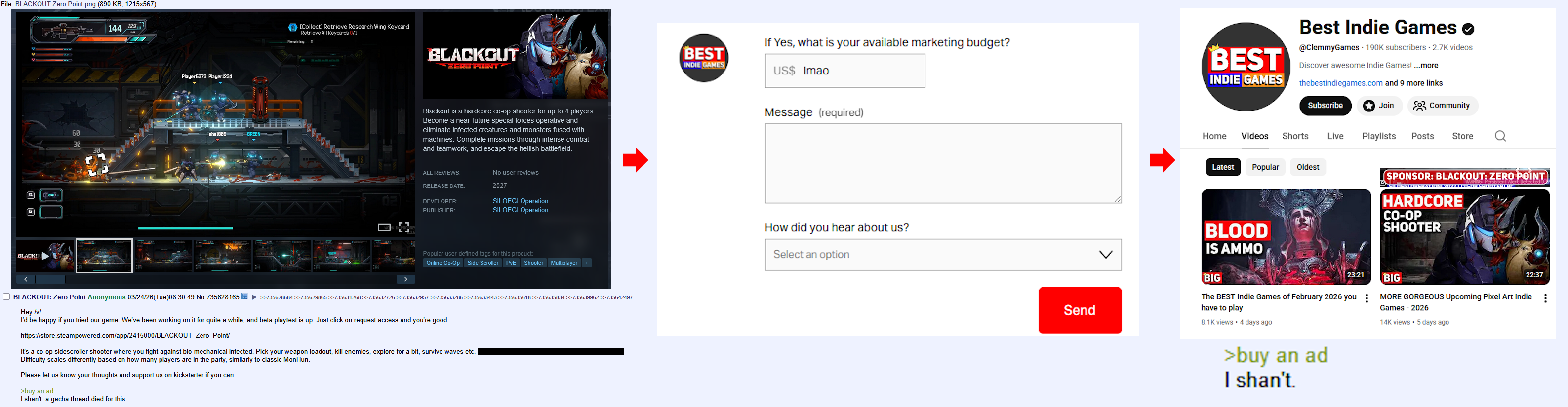Open the Community button with people icon
Image resolution: width=1568 pixels, height=407 pixels.
pos(1443,106)
